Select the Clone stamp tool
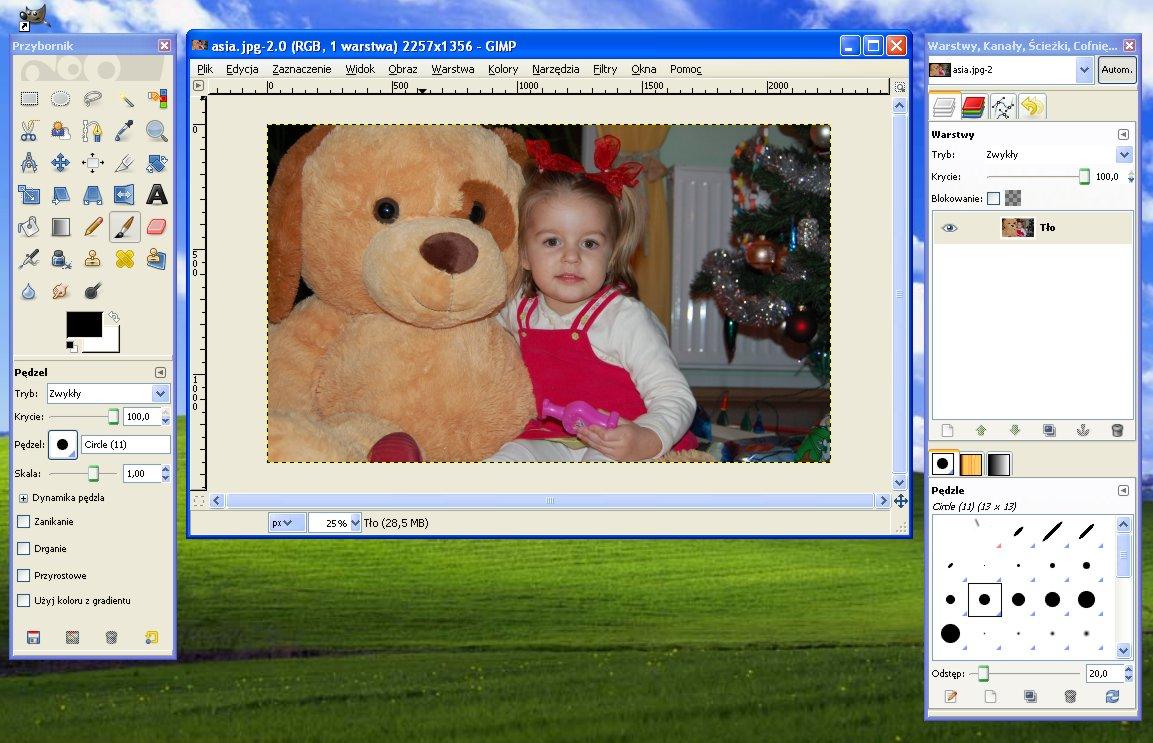 93,259
